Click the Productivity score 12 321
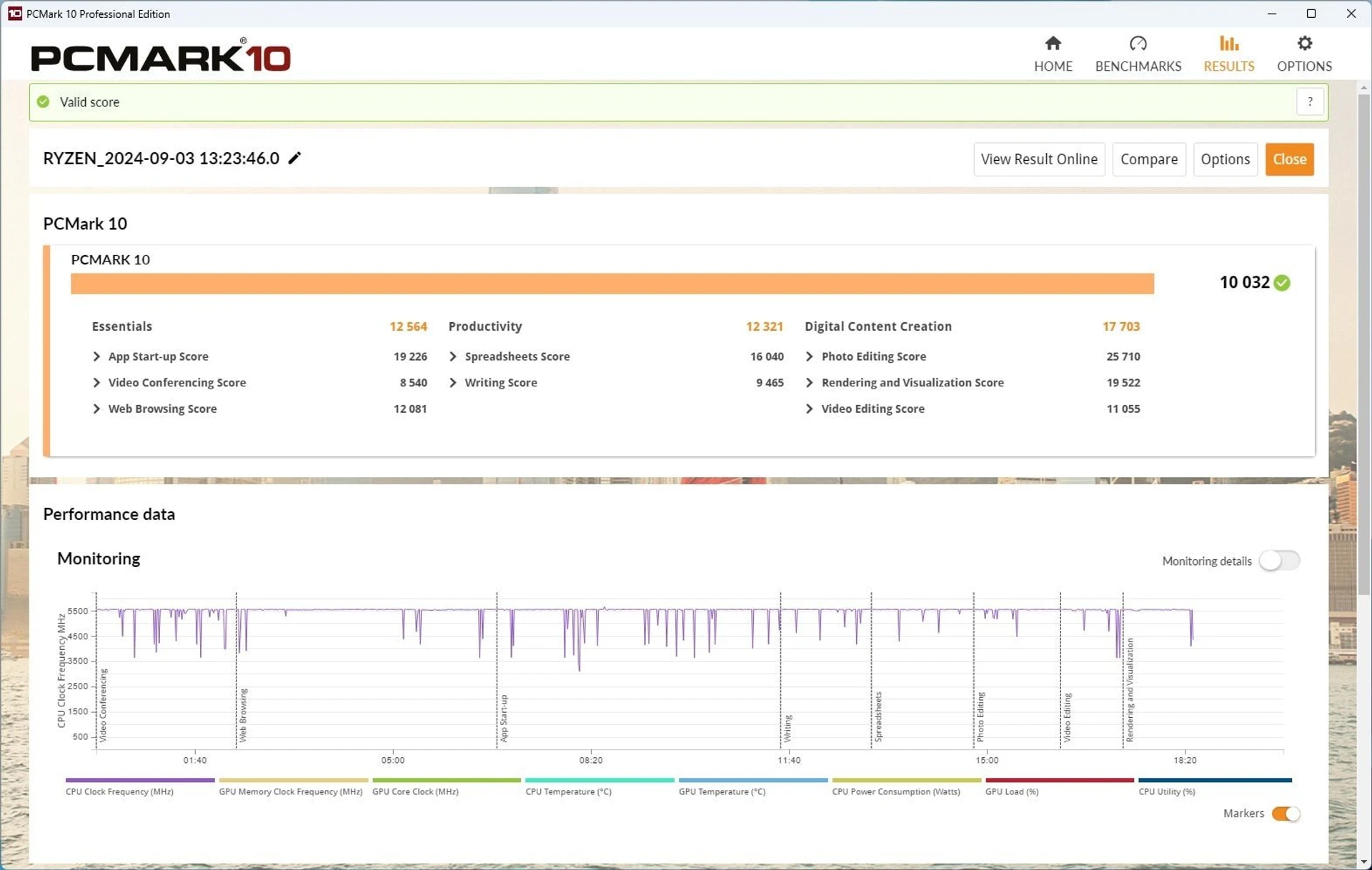 (x=765, y=326)
